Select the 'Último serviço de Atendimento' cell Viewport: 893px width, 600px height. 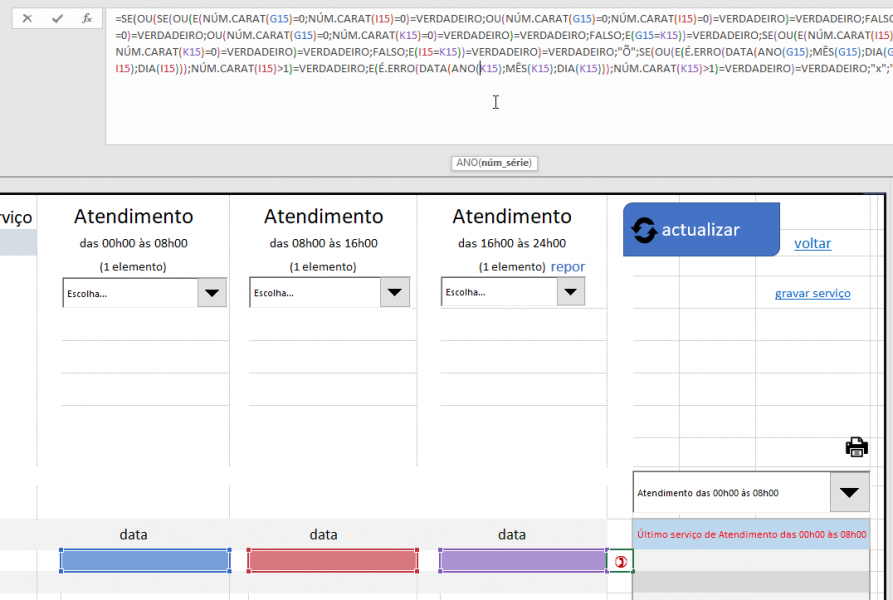pyautogui.click(x=752, y=535)
